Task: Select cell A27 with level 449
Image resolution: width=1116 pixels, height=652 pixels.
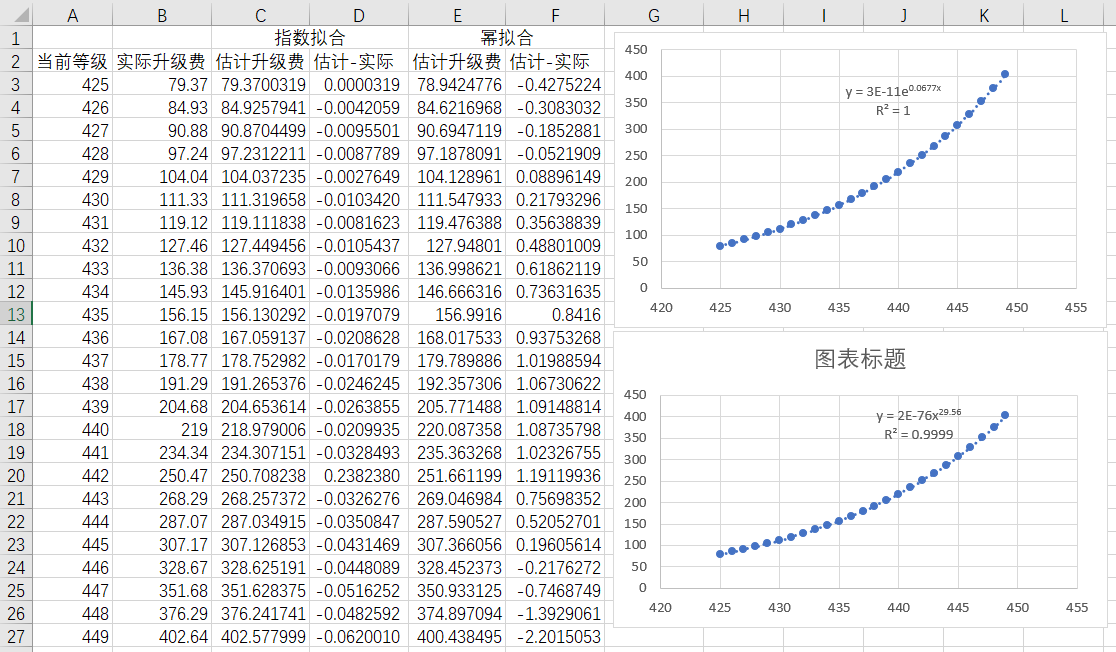Action: pyautogui.click(x=72, y=636)
